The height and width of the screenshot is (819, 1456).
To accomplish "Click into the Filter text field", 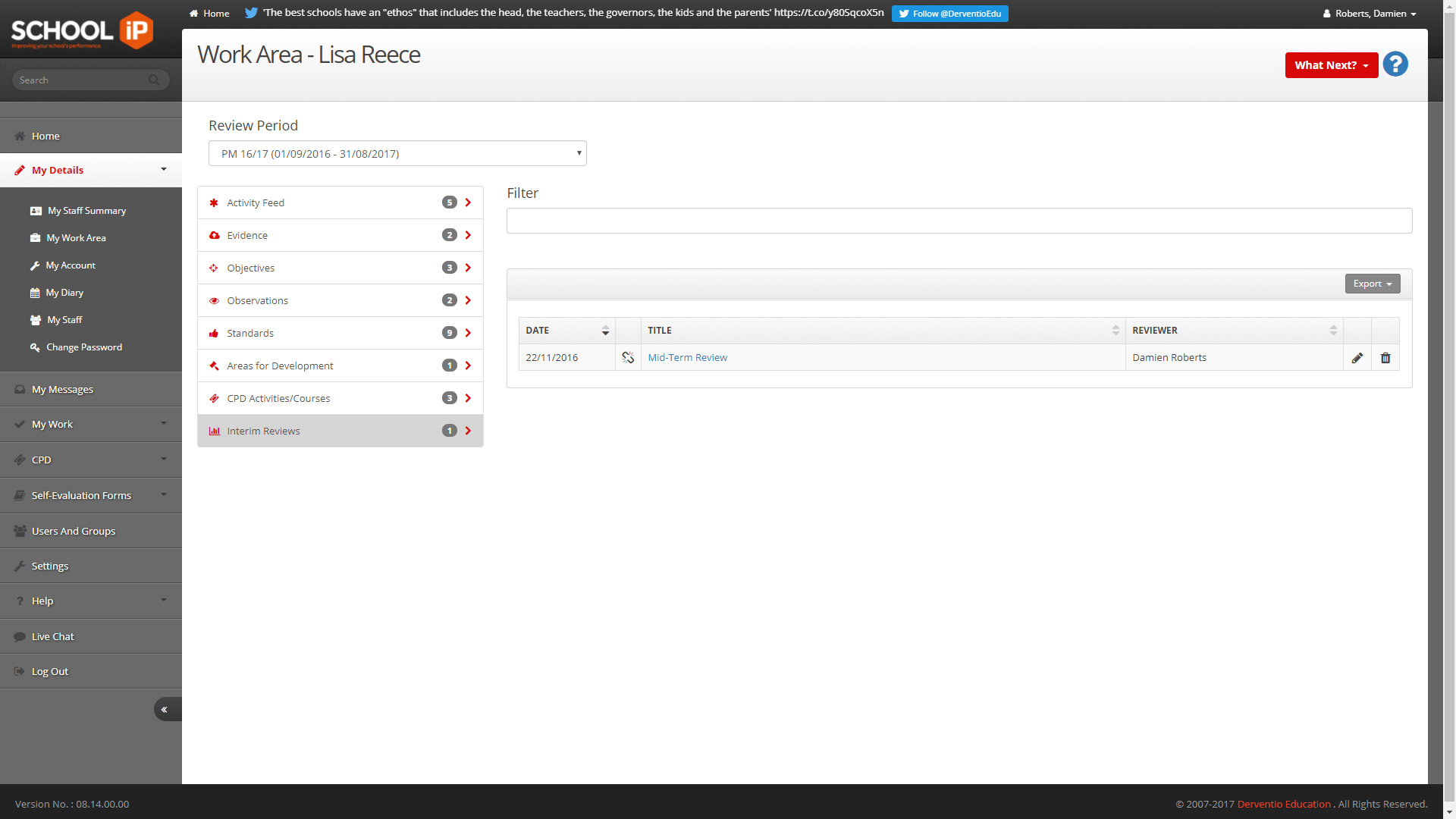I will pos(959,221).
